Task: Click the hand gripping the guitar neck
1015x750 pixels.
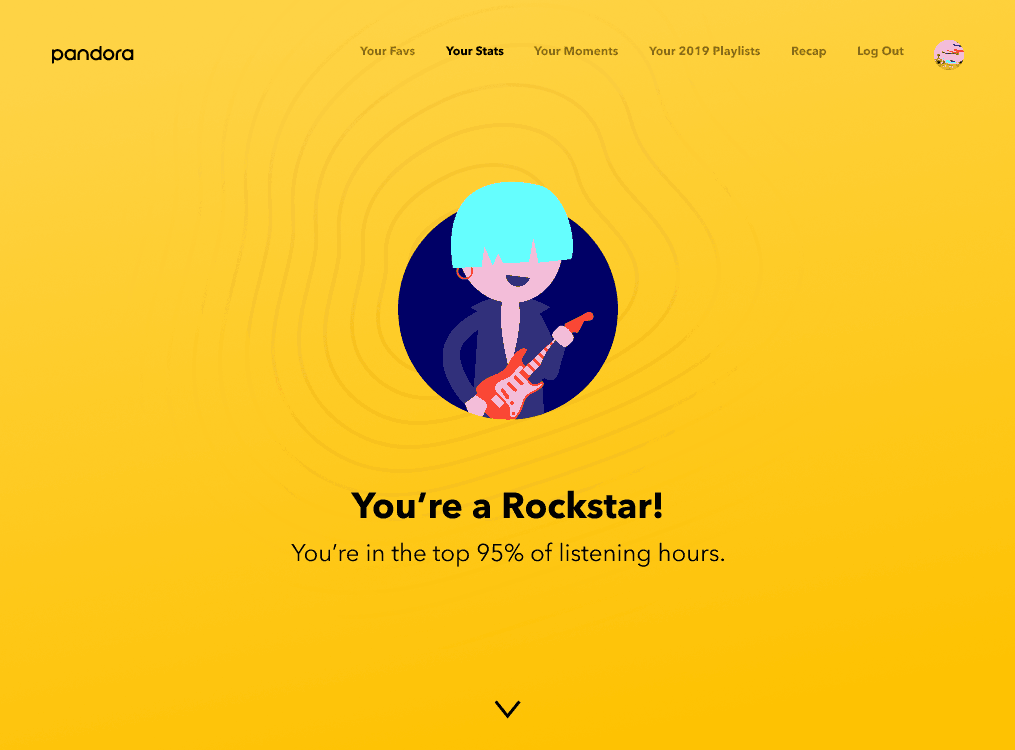Action: [563, 336]
